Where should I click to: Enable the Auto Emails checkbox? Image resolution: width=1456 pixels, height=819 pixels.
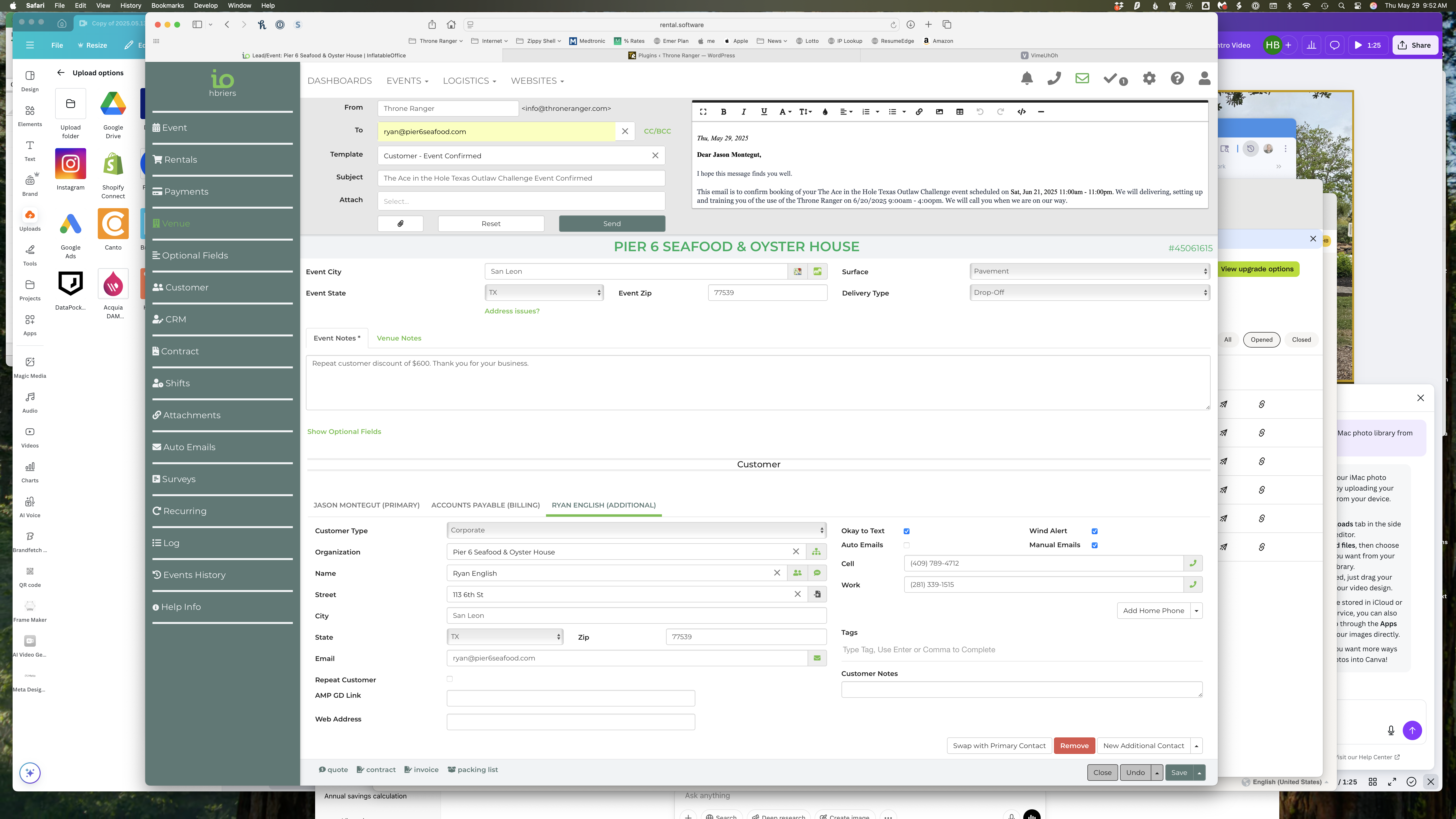(x=907, y=546)
